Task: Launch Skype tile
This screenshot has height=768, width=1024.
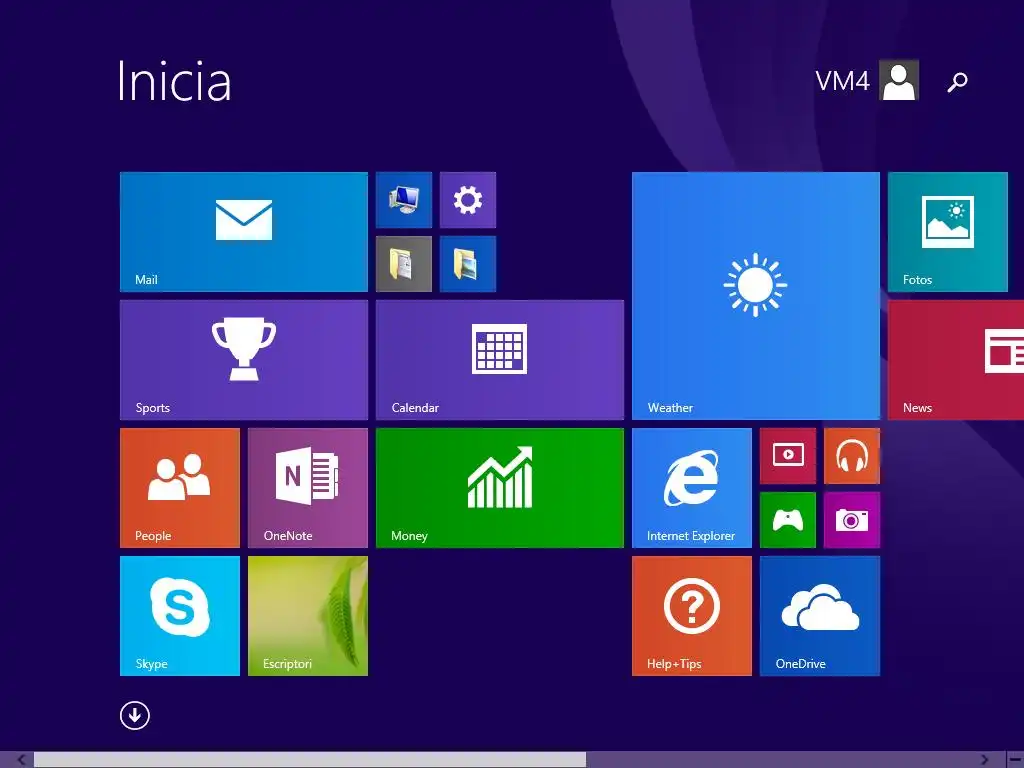Action: point(180,616)
